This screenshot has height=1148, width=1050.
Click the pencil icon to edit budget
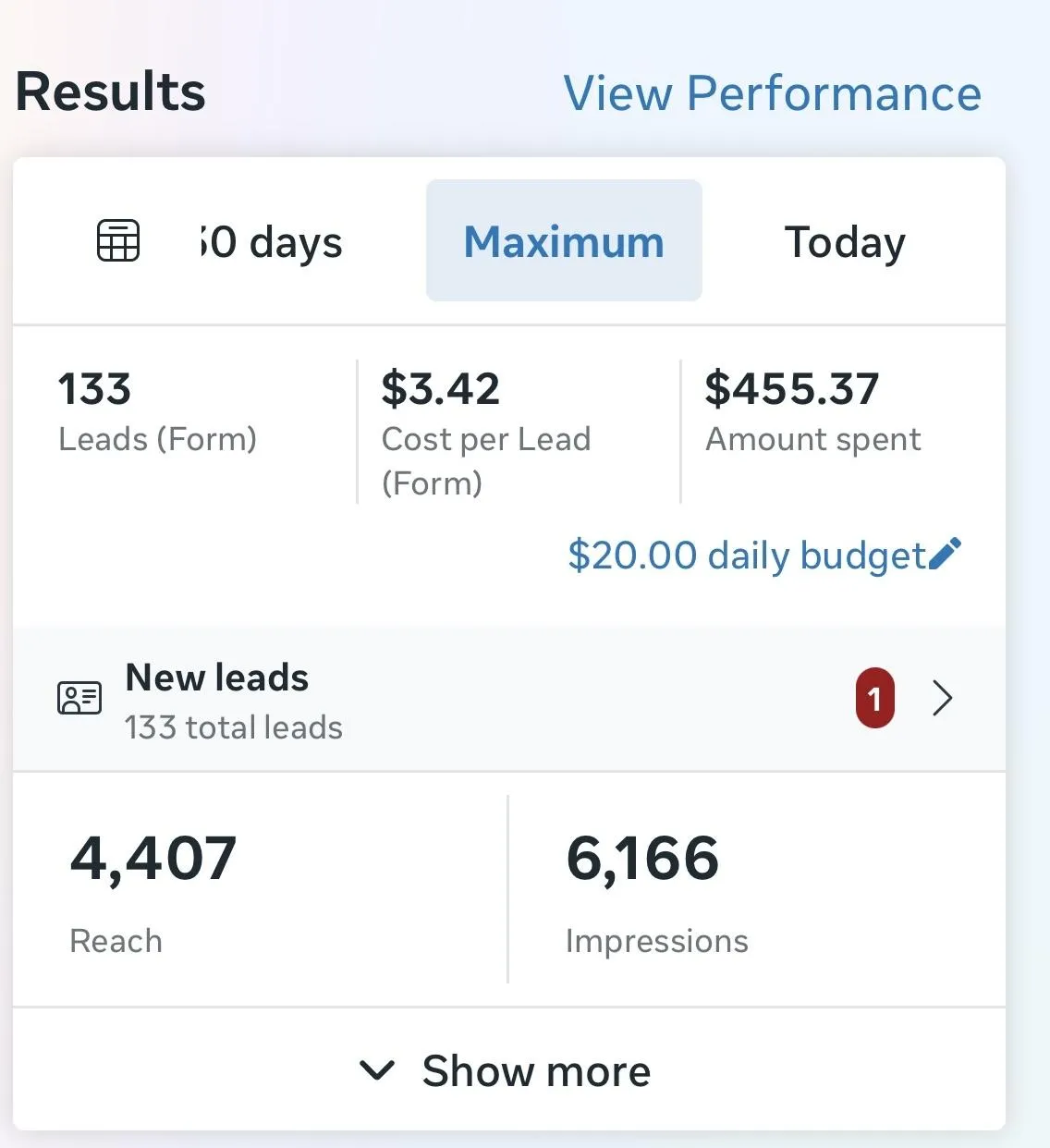[945, 554]
